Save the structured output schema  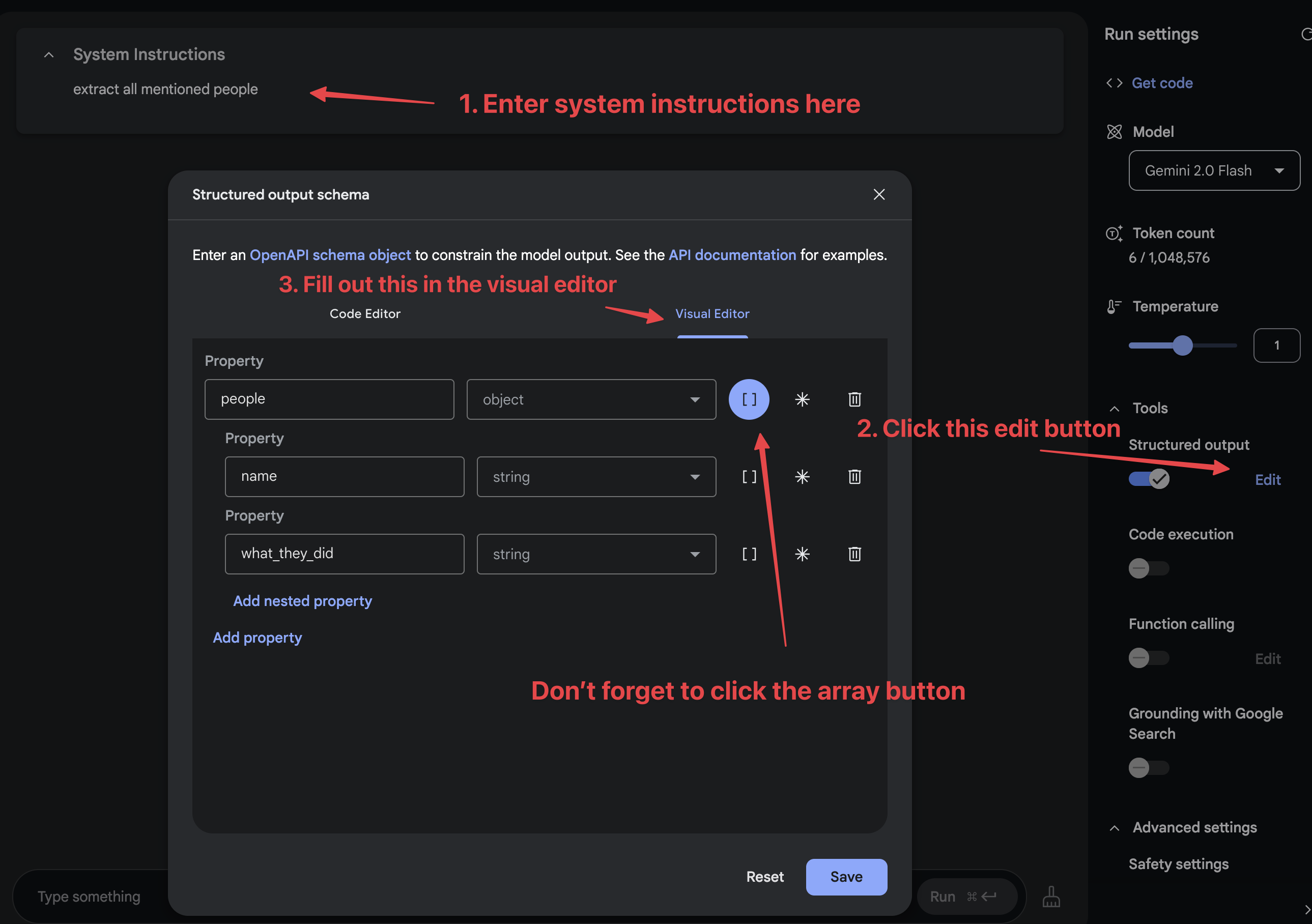(x=846, y=877)
